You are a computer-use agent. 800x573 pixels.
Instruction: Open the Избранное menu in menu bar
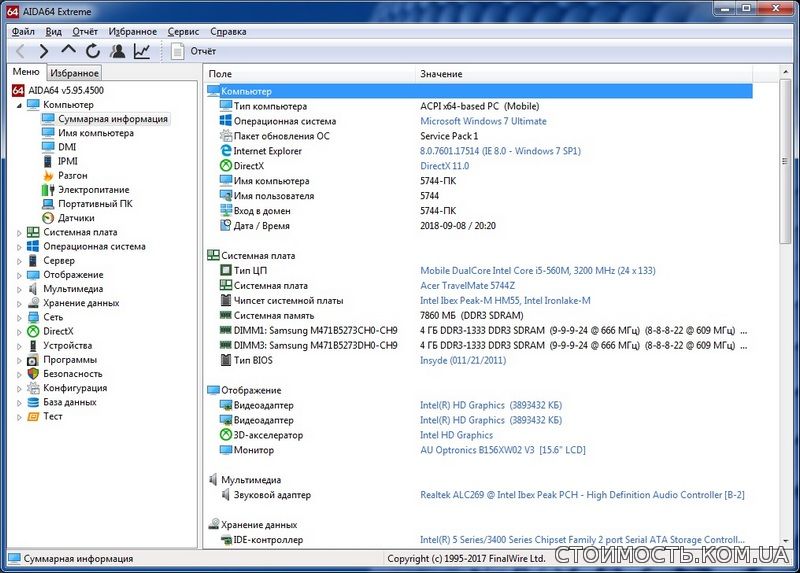[x=133, y=32]
